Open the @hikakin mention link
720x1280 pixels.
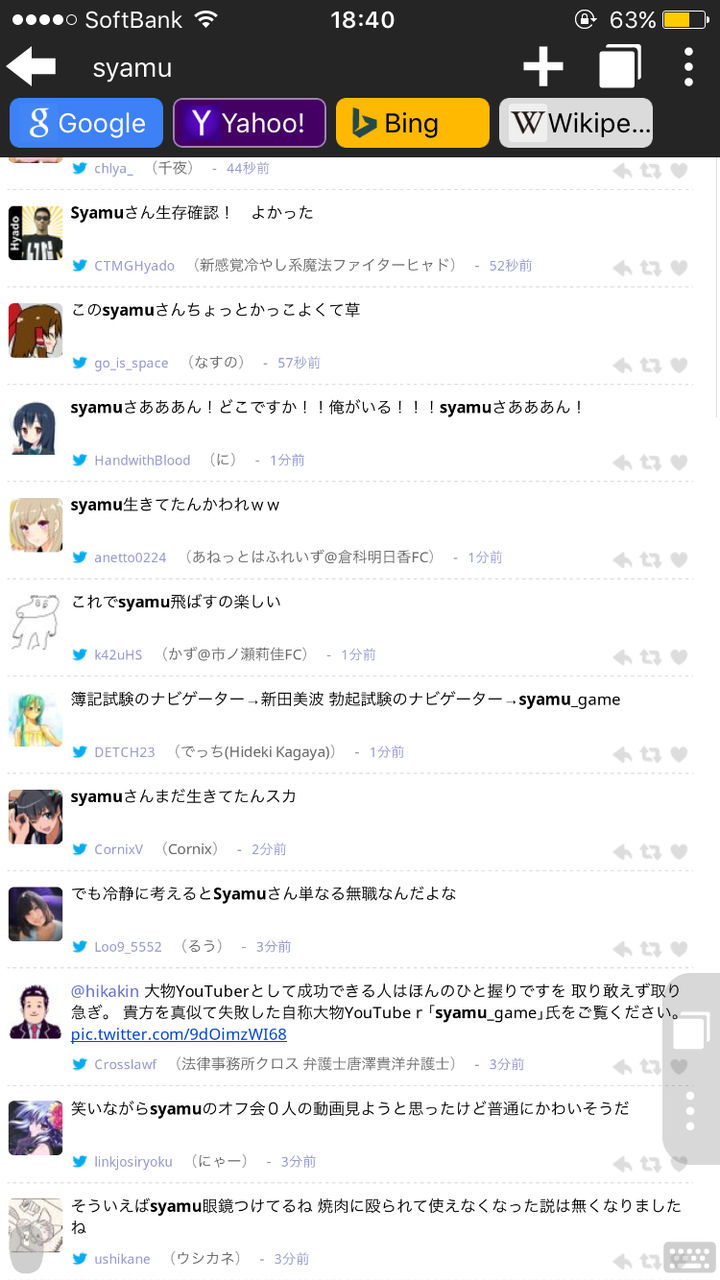tap(105, 991)
